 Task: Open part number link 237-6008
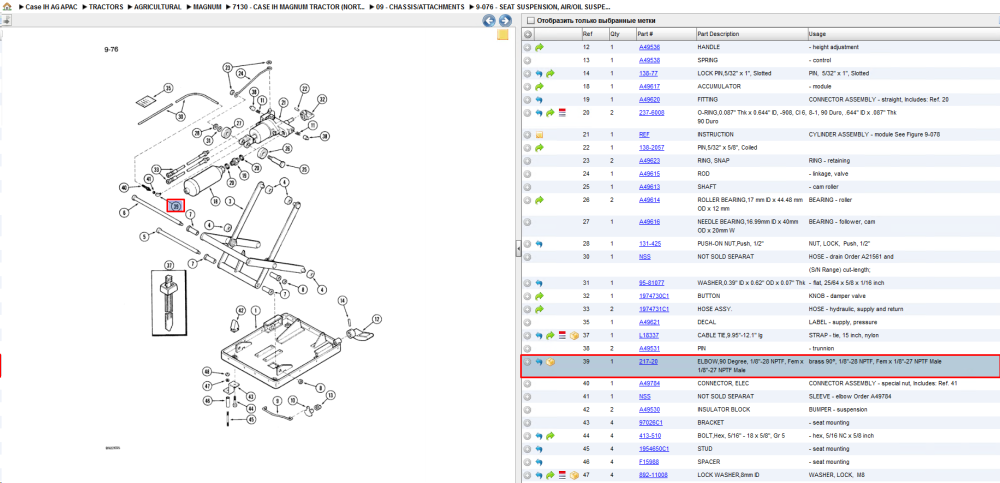(x=651, y=112)
